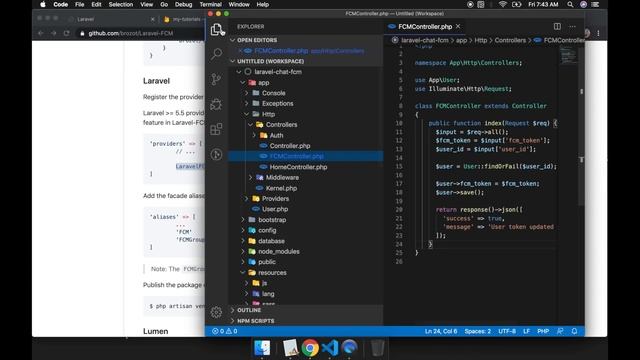640x360 pixels.
Task: Expand the Middleware folder
Action: [x=250, y=178]
